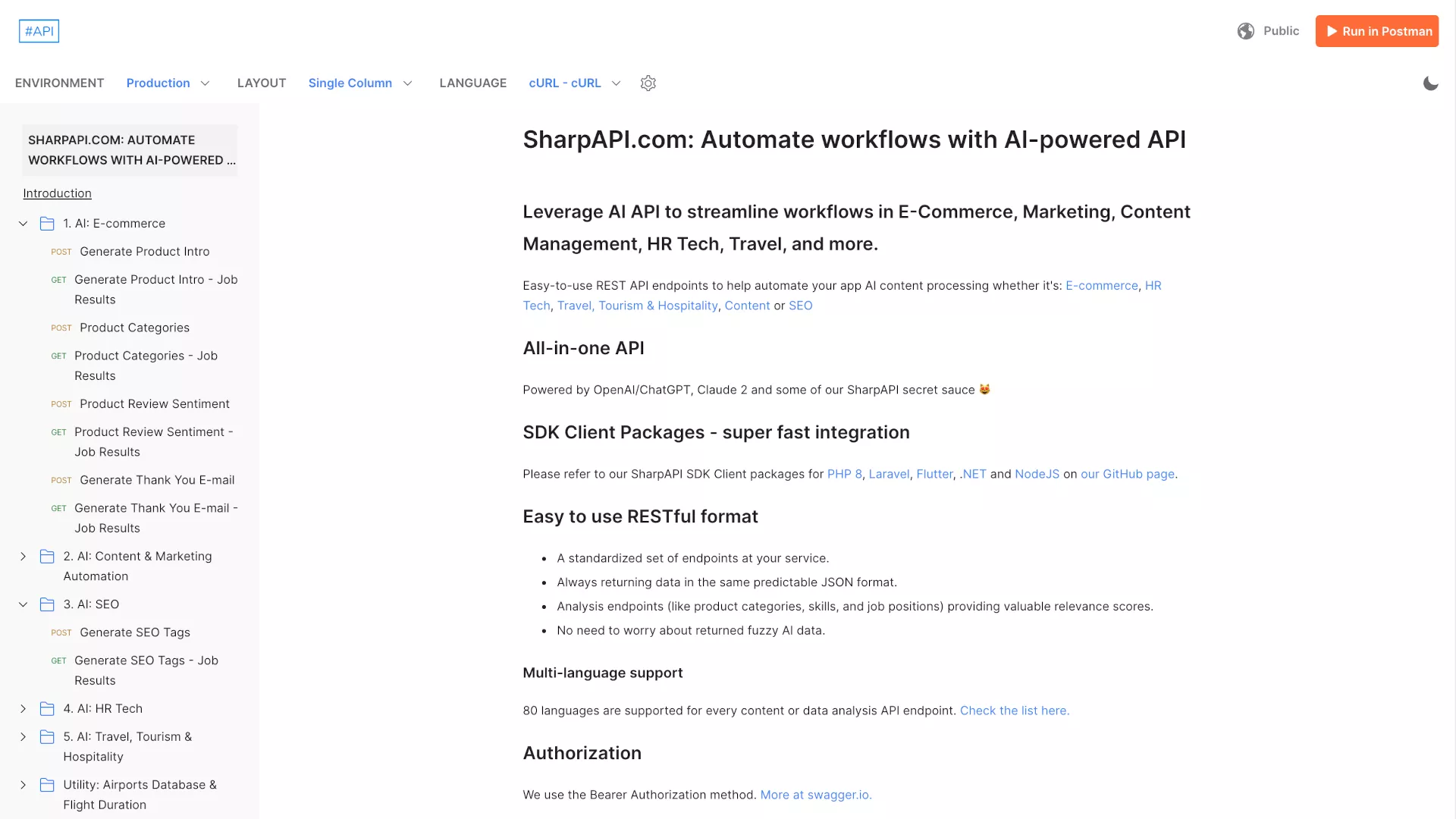The width and height of the screenshot is (1456, 819).
Task: Click the Content & Marketing Automation folder icon
Action: click(47, 557)
